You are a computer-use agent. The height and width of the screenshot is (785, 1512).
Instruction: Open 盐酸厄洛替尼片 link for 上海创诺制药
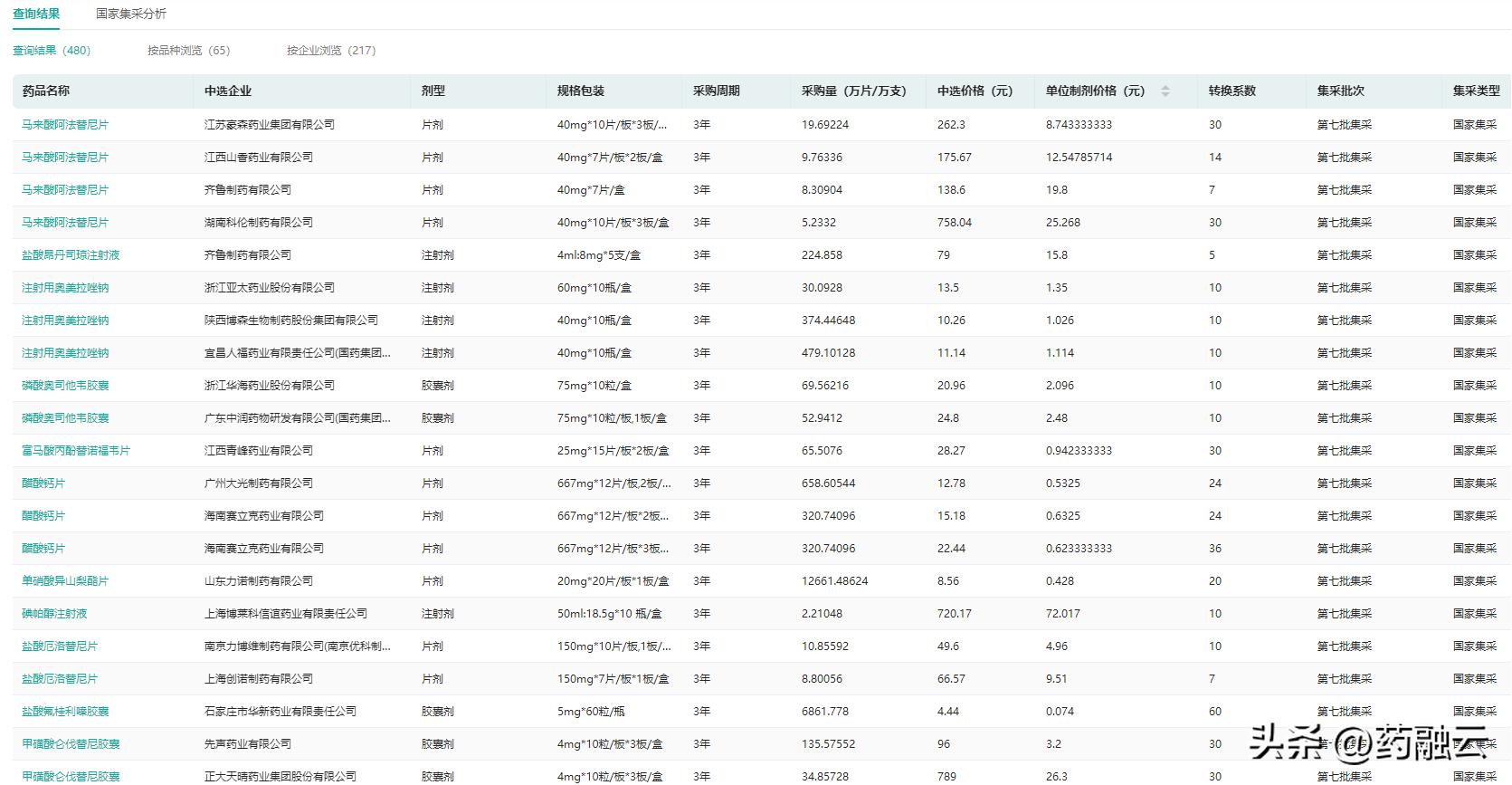pyautogui.click(x=60, y=679)
